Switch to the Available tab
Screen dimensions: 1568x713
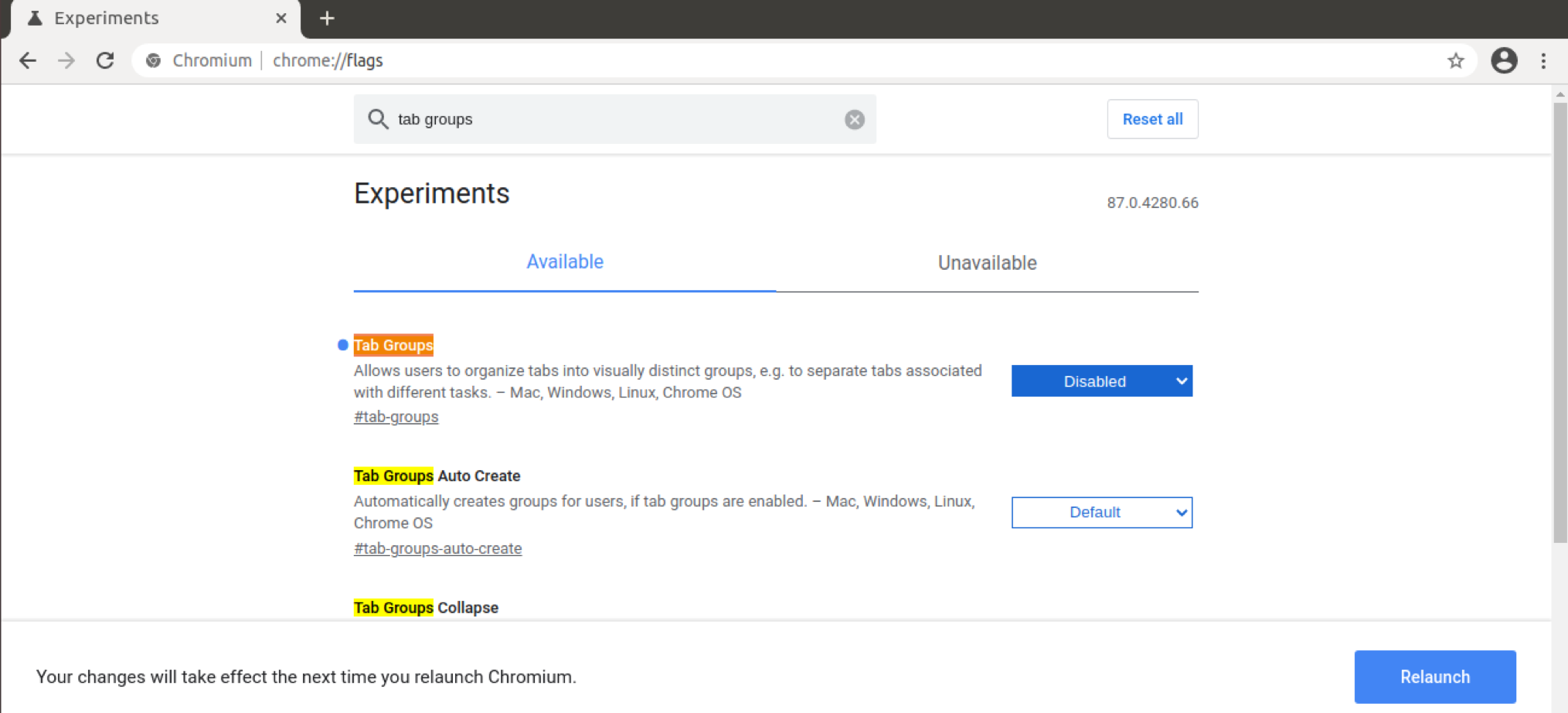[565, 262]
